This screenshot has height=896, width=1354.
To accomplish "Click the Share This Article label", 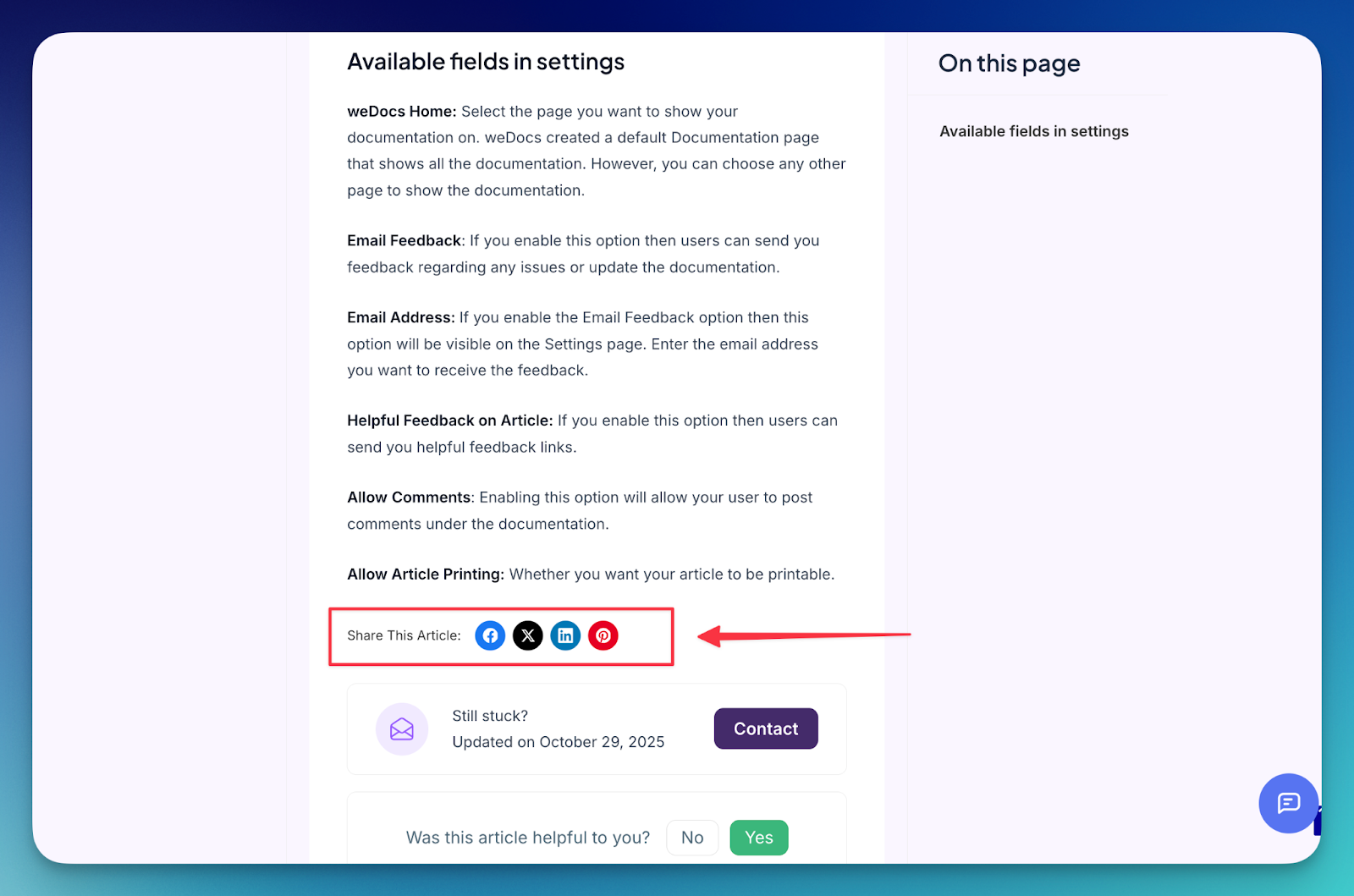I will point(403,635).
